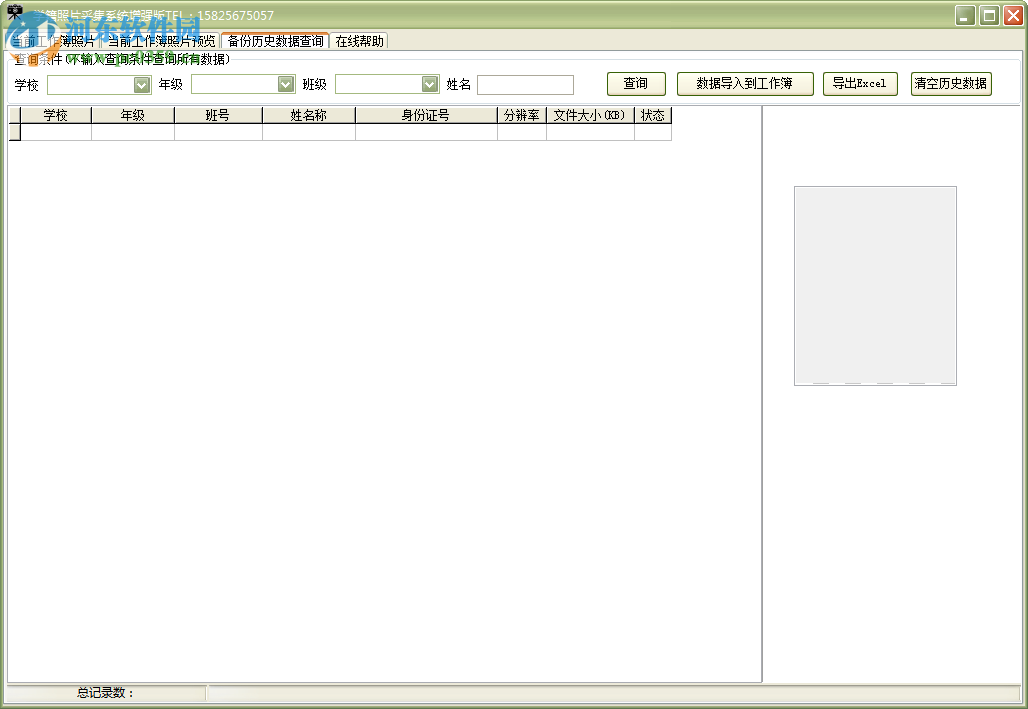1028x709 pixels.
Task: Click the 数据导入到工作簿 button
Action: pyautogui.click(x=745, y=84)
